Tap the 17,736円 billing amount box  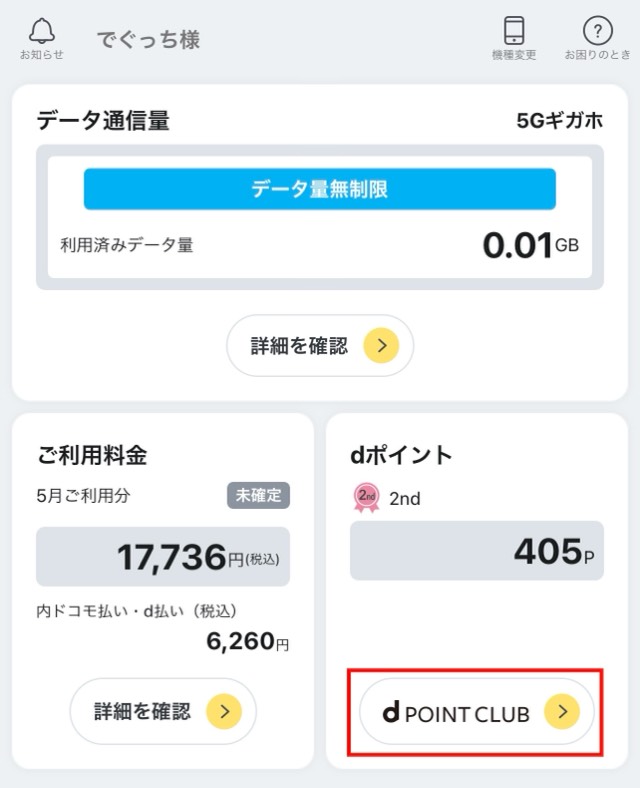(x=163, y=556)
